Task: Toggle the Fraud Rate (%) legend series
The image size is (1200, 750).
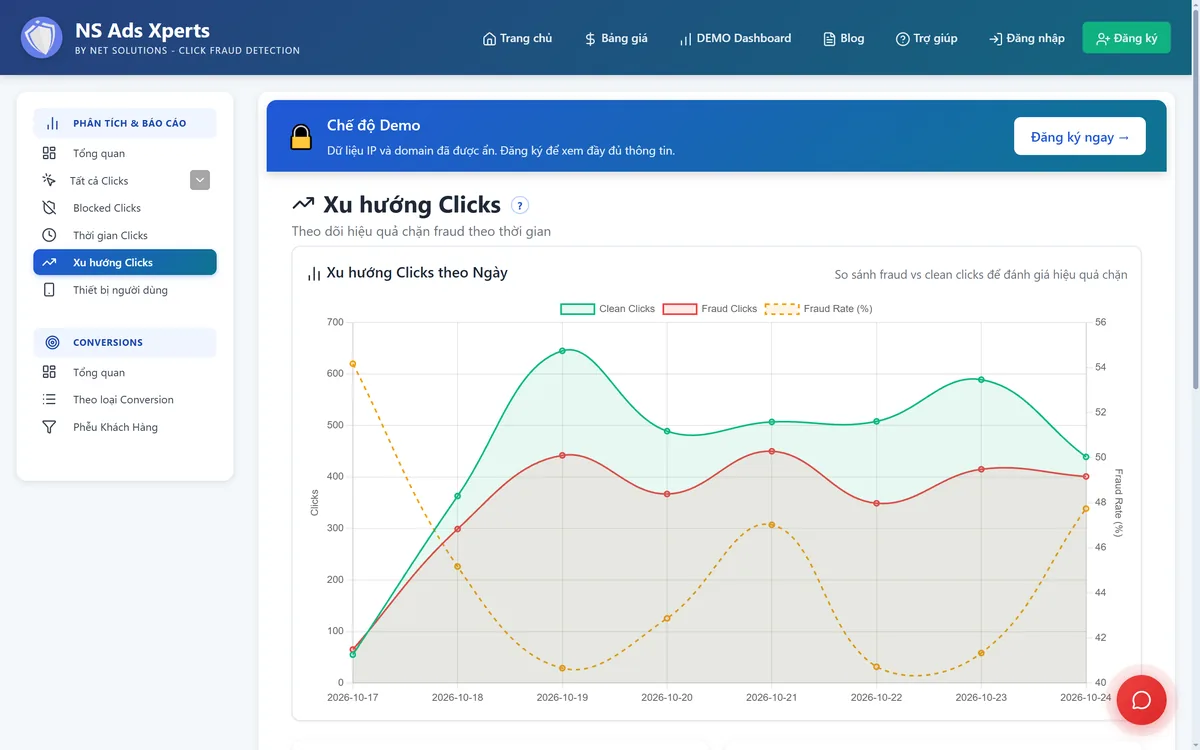Action: click(819, 309)
